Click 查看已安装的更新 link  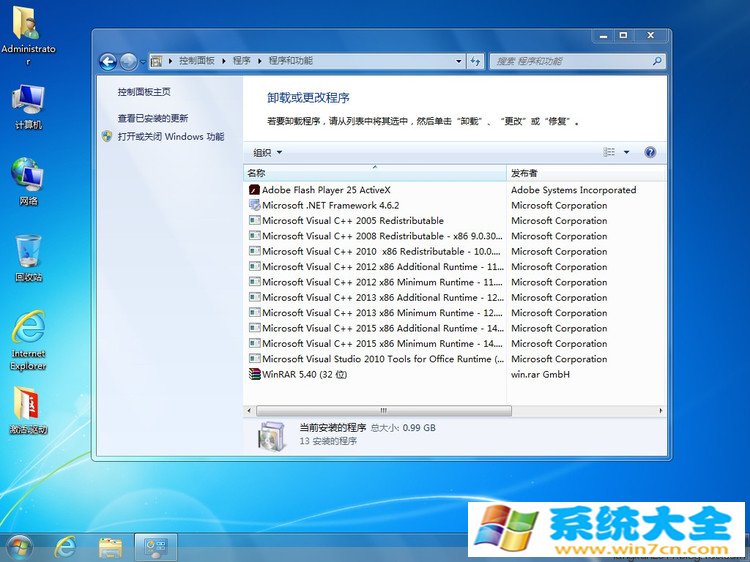coord(152,118)
